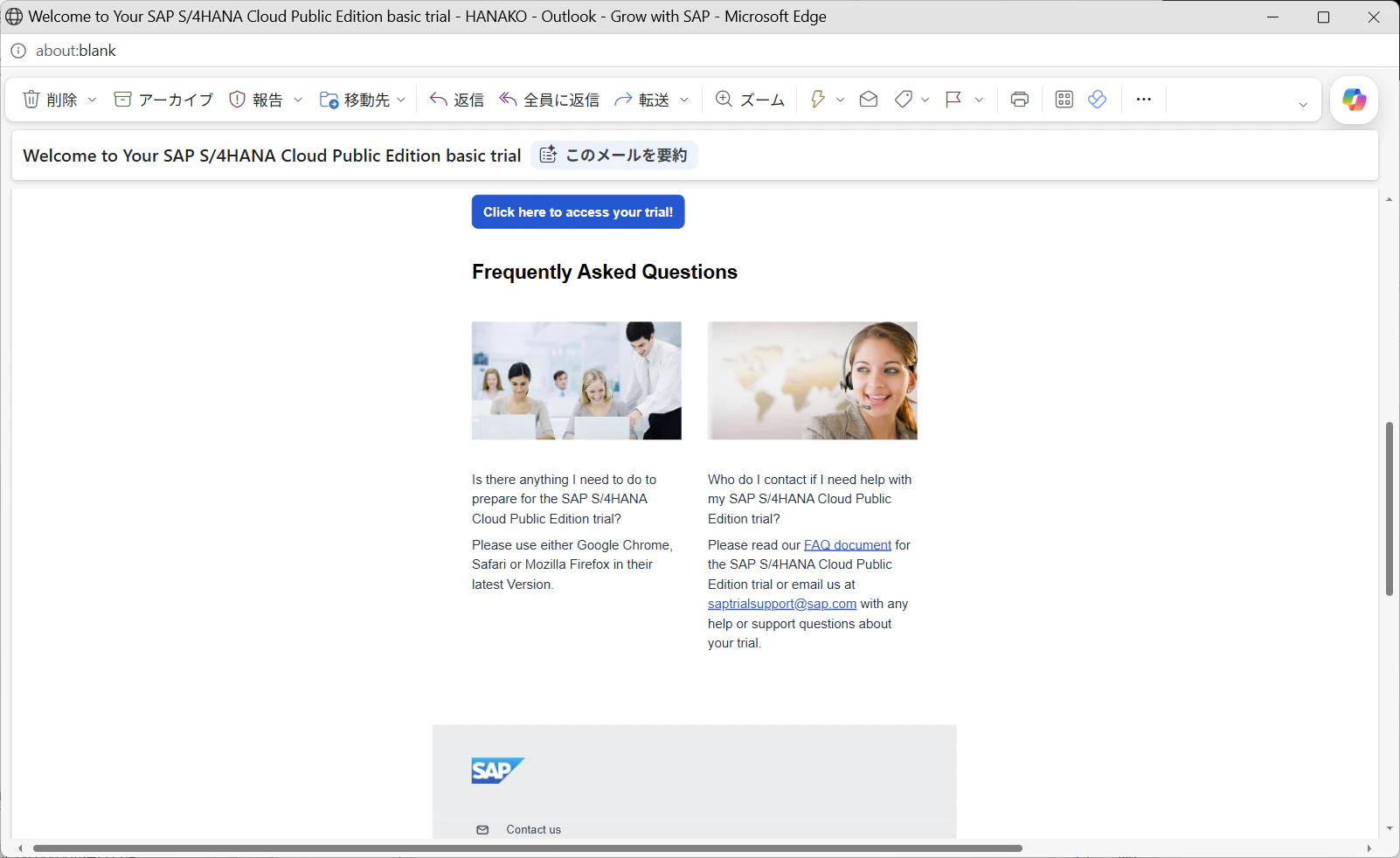Click the scroll down arrow of the vertical scrollbar
The height and width of the screenshot is (858, 1400).
[1390, 828]
